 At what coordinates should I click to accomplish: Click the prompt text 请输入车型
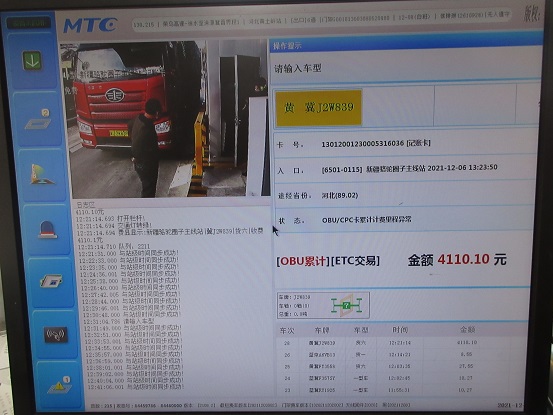298,68
